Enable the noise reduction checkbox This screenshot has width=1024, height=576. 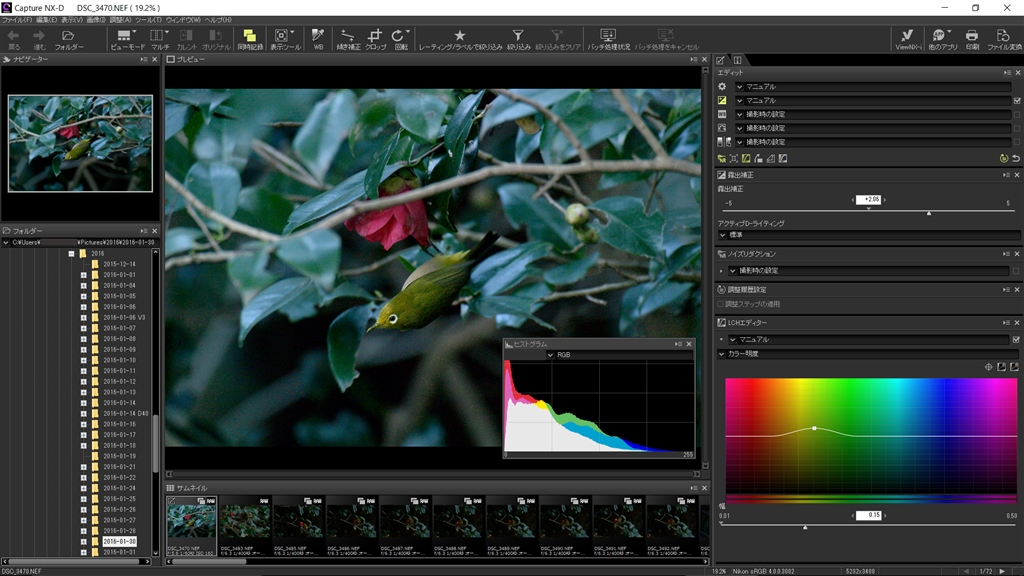pyautogui.click(x=1016, y=270)
